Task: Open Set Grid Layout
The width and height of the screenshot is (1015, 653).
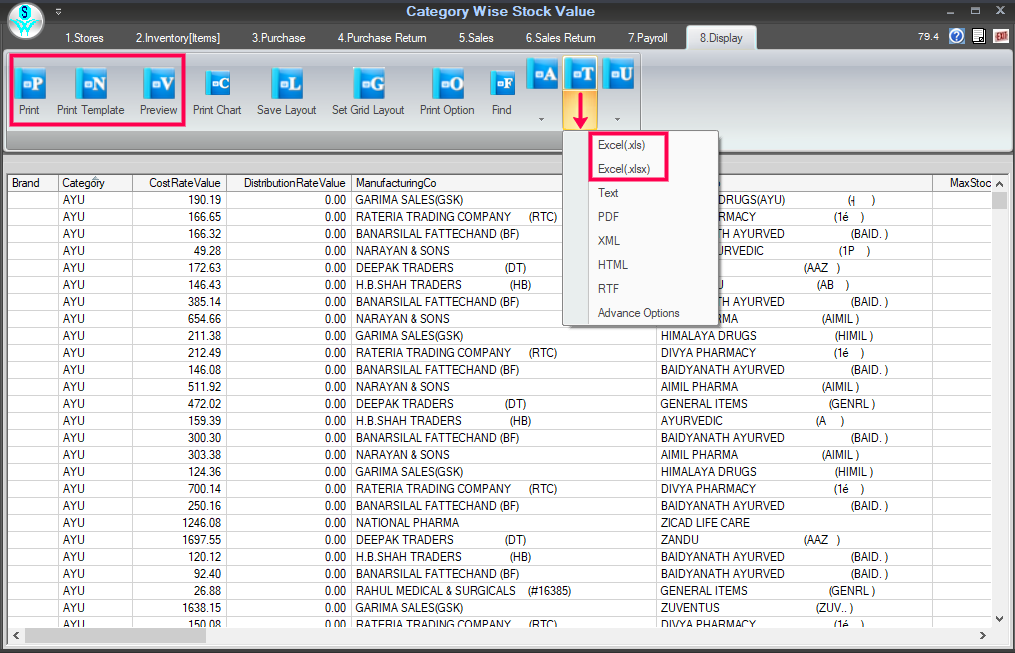Action: 368,84
